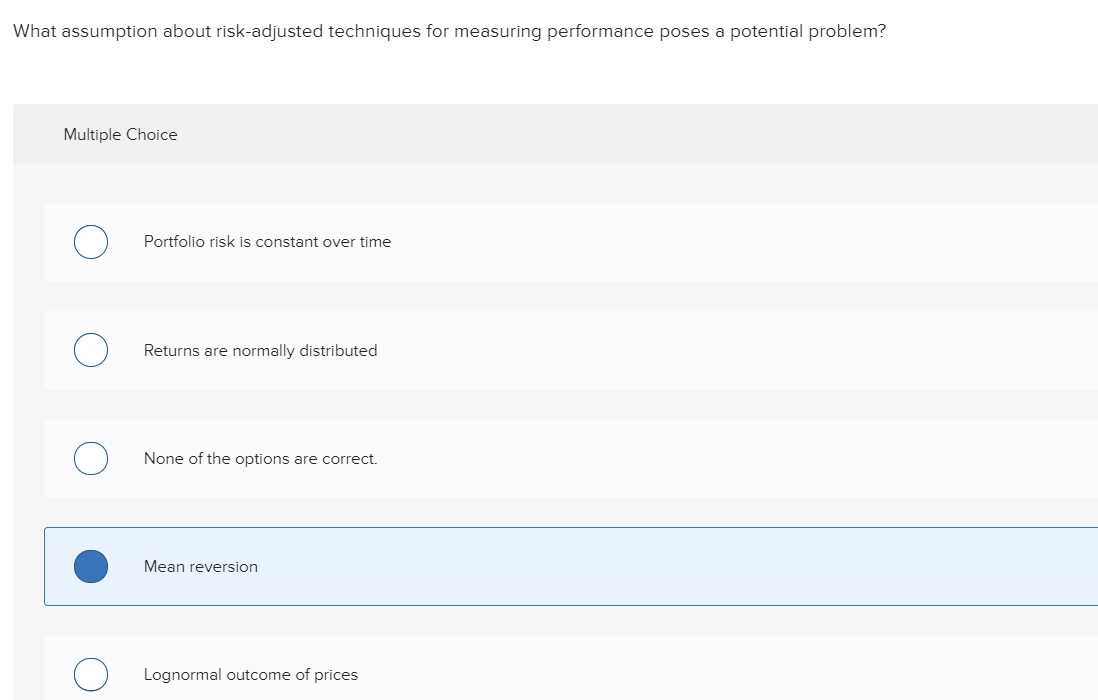
Task: Click the 'None of the options are correct.' answer text
Action: [x=260, y=458]
